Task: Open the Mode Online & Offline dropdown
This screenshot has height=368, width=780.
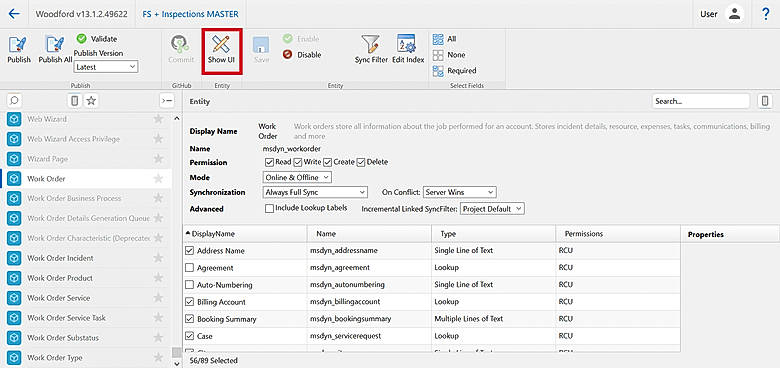Action: pyautogui.click(x=297, y=177)
